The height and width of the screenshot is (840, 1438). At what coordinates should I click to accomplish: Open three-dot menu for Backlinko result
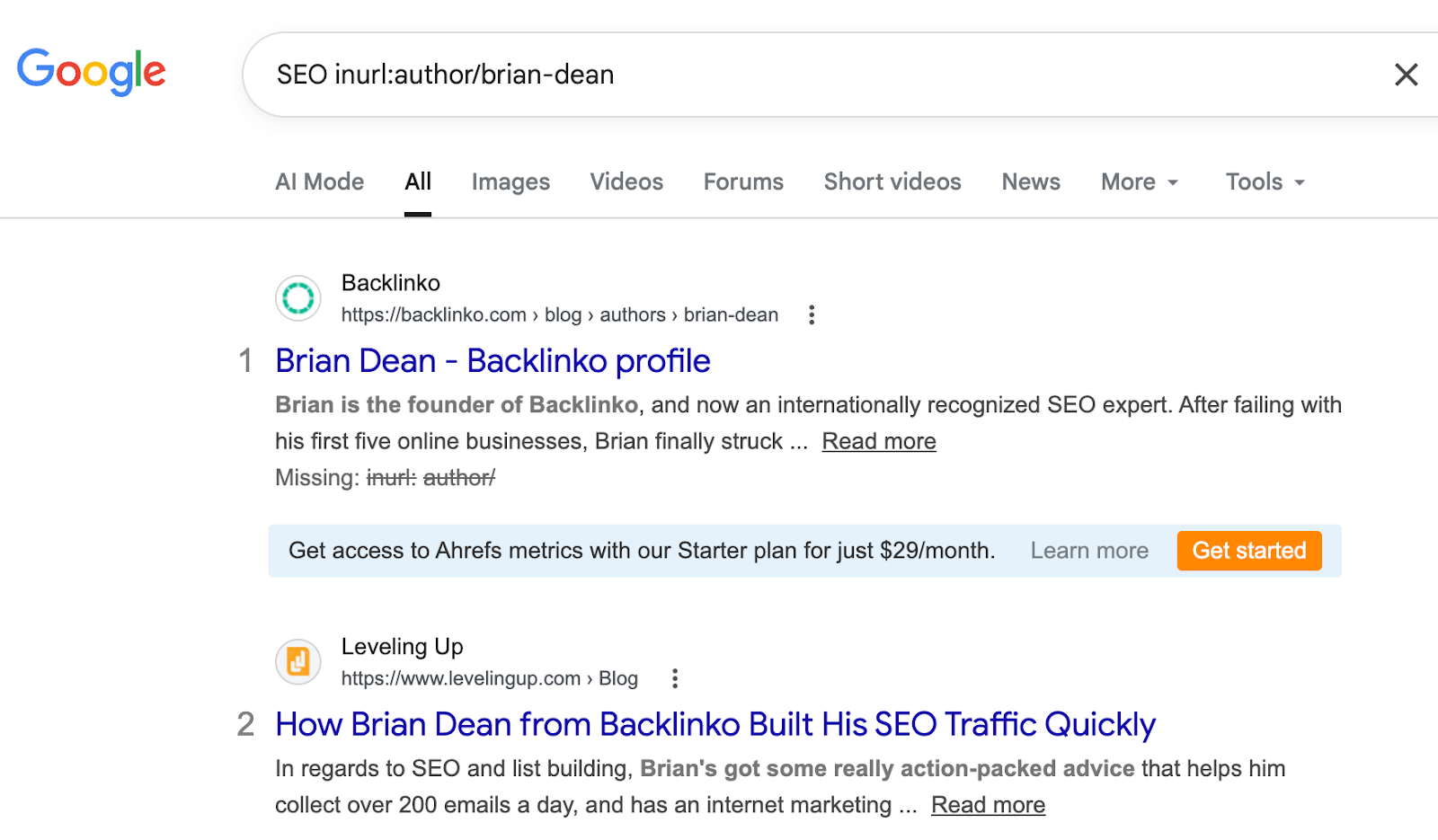tap(812, 315)
